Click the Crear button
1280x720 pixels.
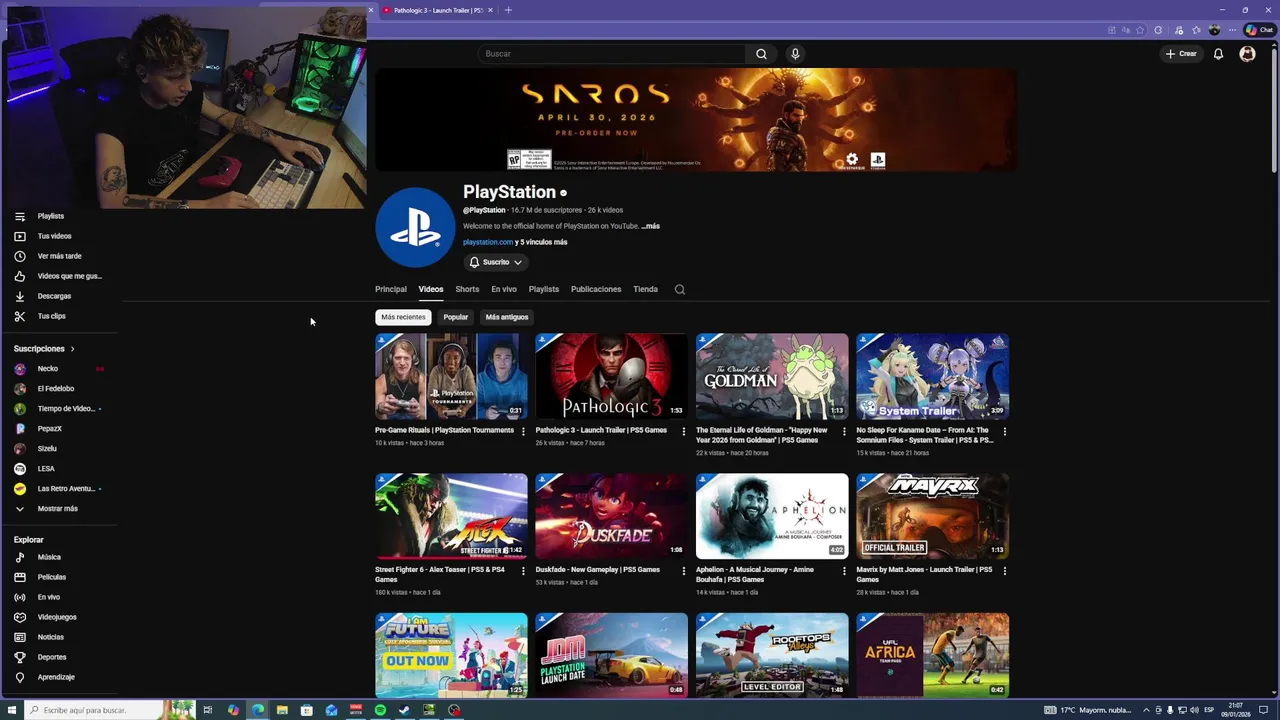(1181, 54)
